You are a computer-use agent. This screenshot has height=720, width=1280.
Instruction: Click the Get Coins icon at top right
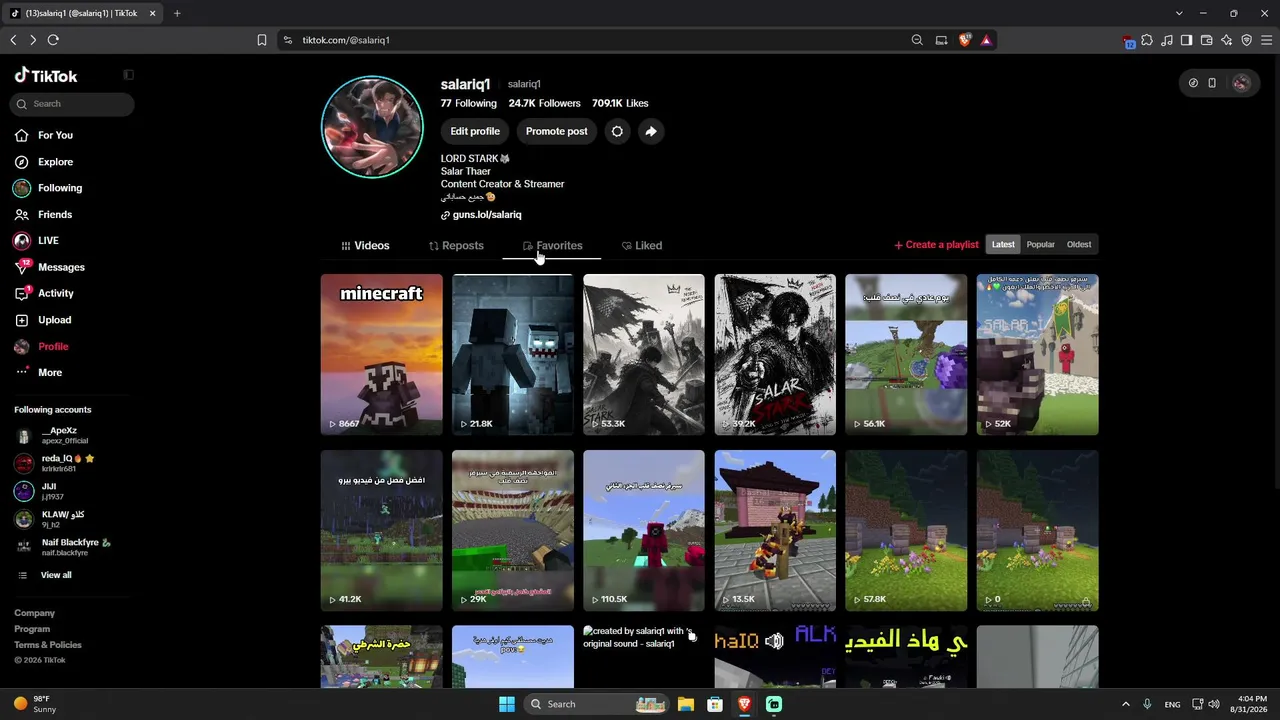coord(1193,83)
